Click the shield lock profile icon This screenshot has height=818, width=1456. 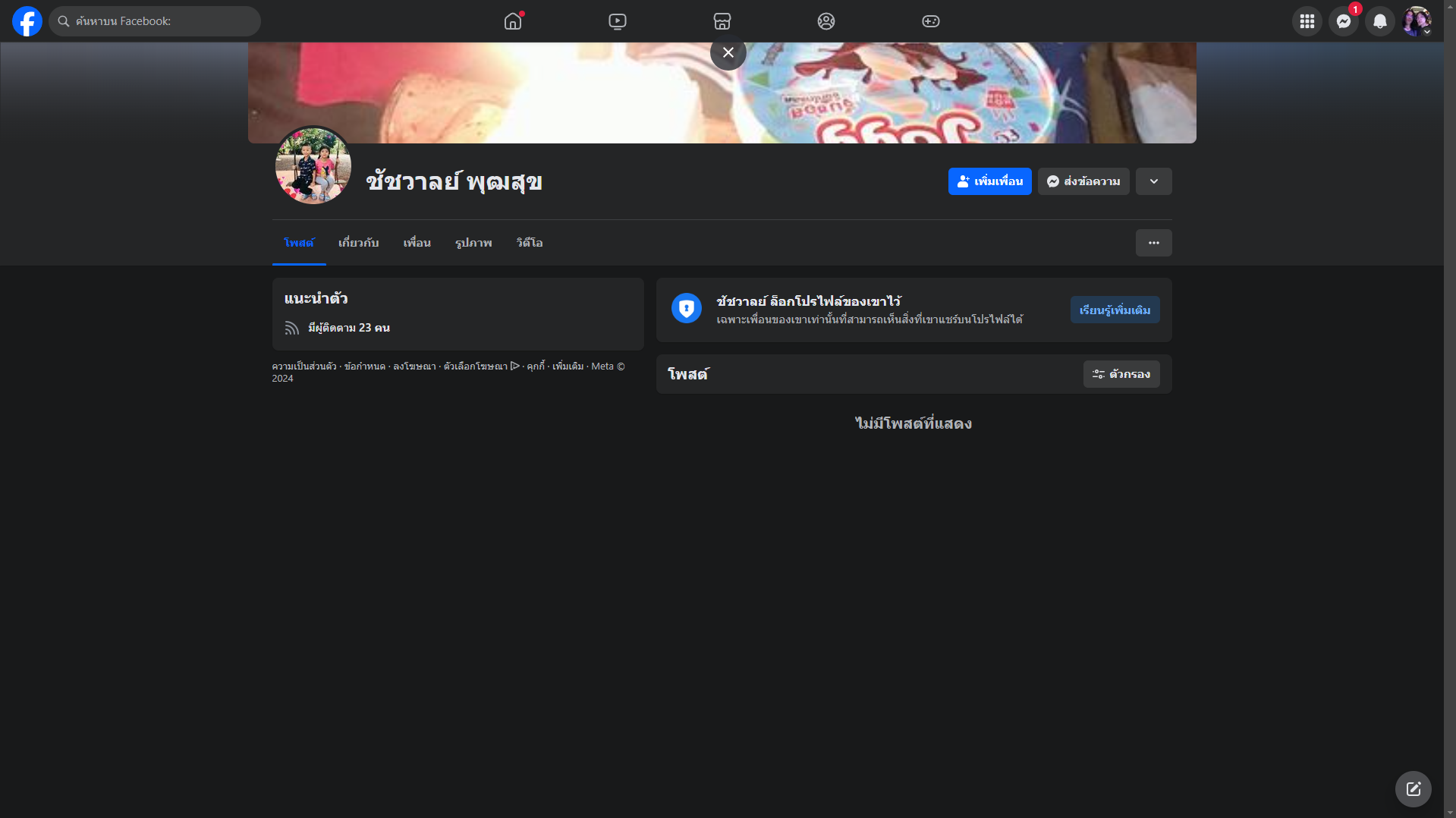687,308
